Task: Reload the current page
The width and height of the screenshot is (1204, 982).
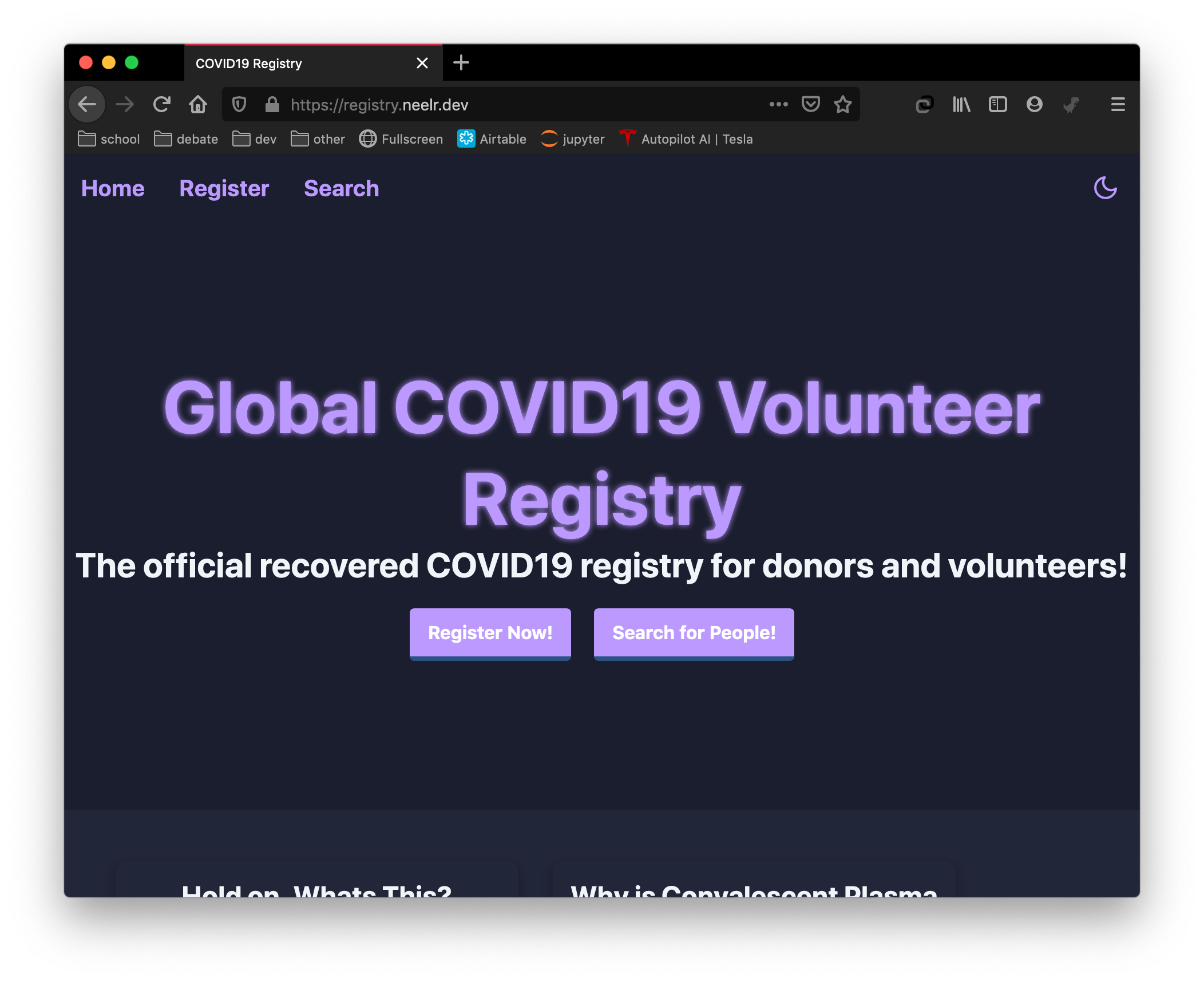Action: pos(162,105)
